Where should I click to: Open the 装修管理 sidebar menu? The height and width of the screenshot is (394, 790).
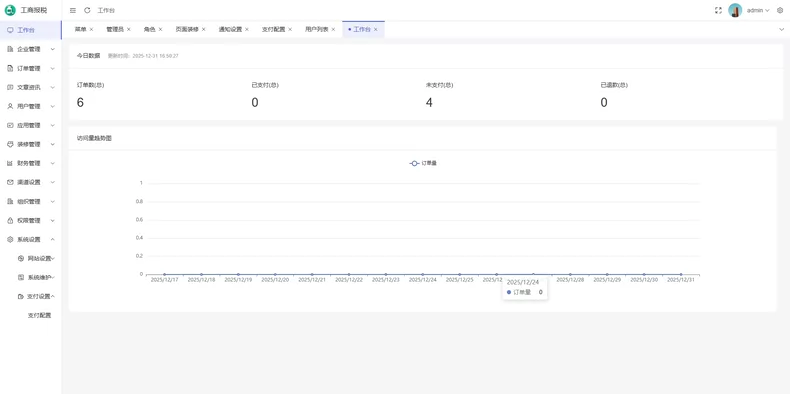[31, 144]
